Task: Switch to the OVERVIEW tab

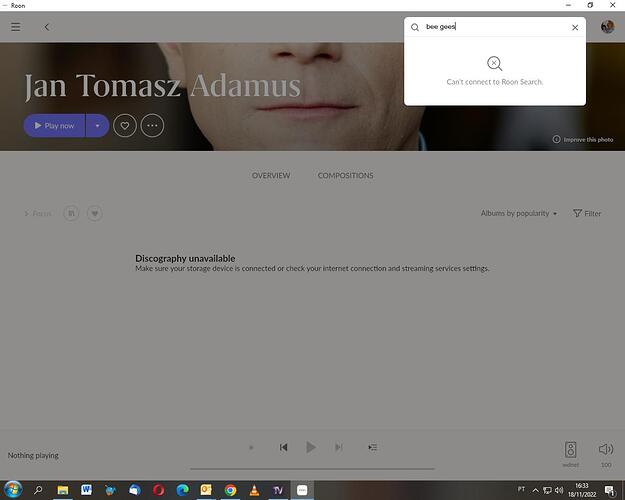Action: tap(271, 175)
